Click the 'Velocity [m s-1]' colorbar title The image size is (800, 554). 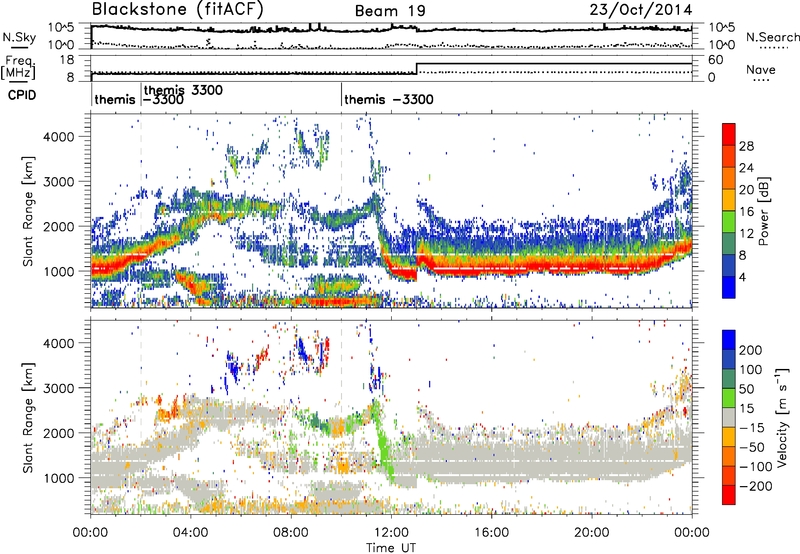click(782, 417)
